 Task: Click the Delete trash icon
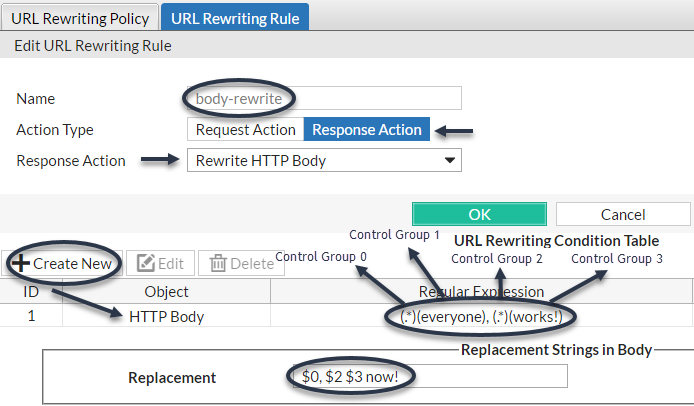click(218, 263)
